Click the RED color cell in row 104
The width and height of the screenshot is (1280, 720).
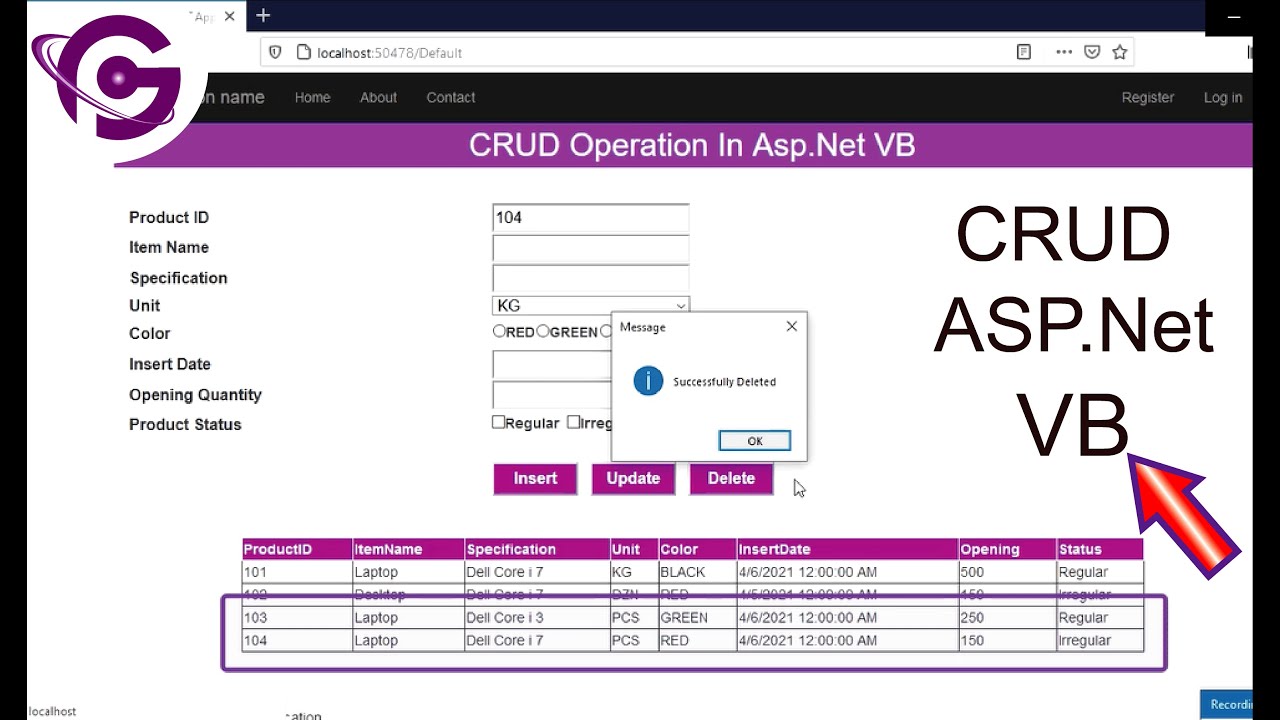pyautogui.click(x=697, y=641)
